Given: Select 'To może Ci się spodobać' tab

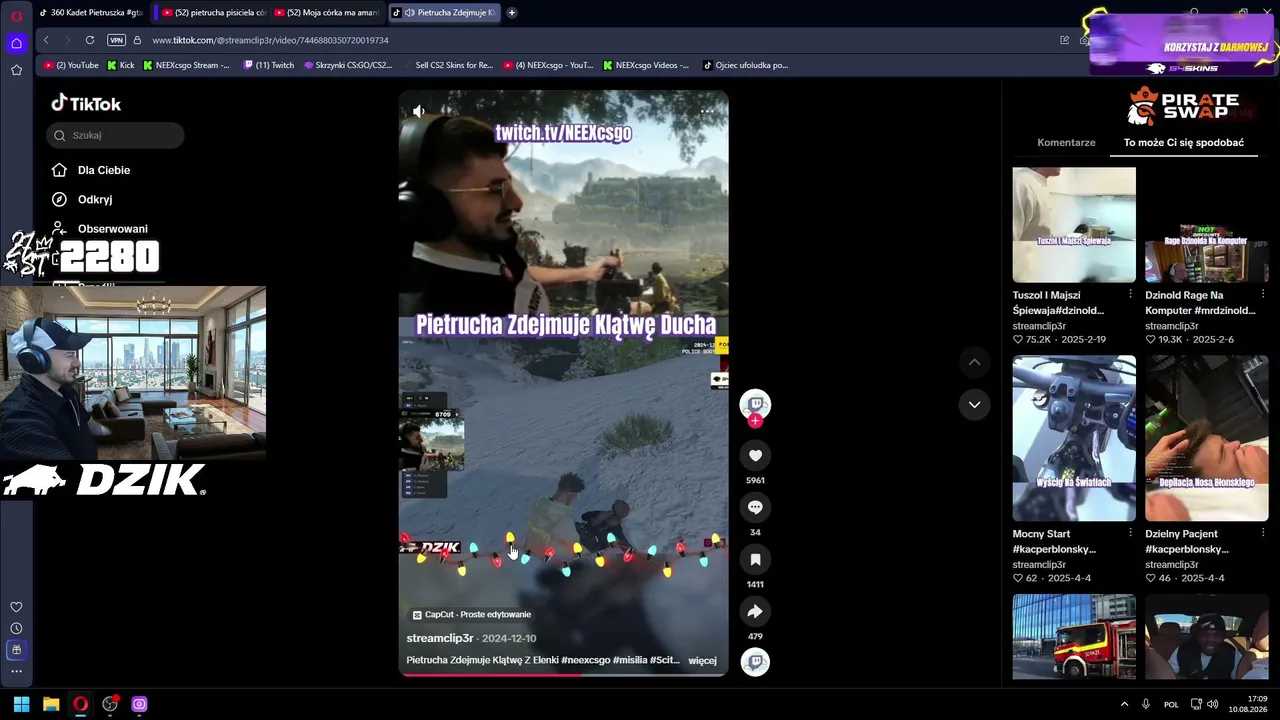Looking at the screenshot, I should click(1184, 143).
